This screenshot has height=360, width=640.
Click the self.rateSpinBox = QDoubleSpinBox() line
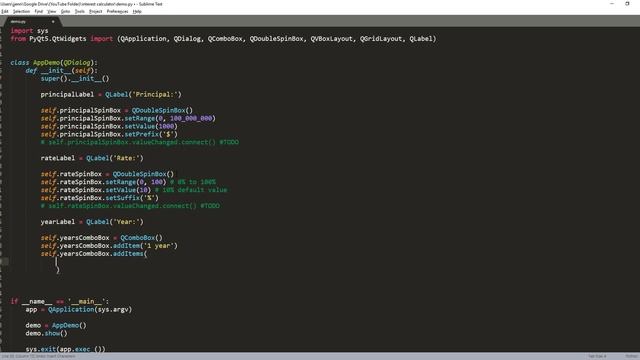click(x=107, y=174)
